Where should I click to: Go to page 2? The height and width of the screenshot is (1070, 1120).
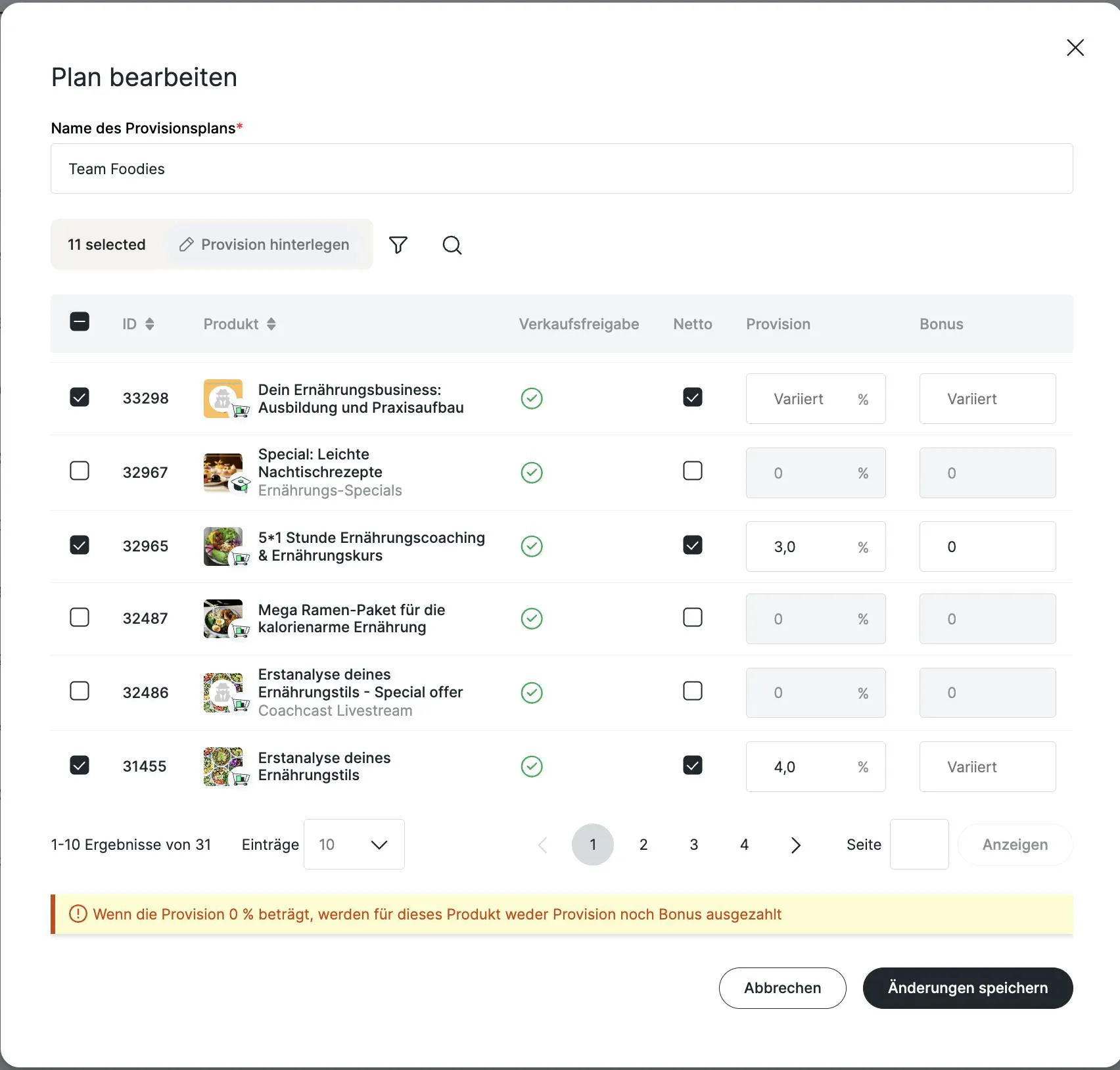tap(643, 845)
